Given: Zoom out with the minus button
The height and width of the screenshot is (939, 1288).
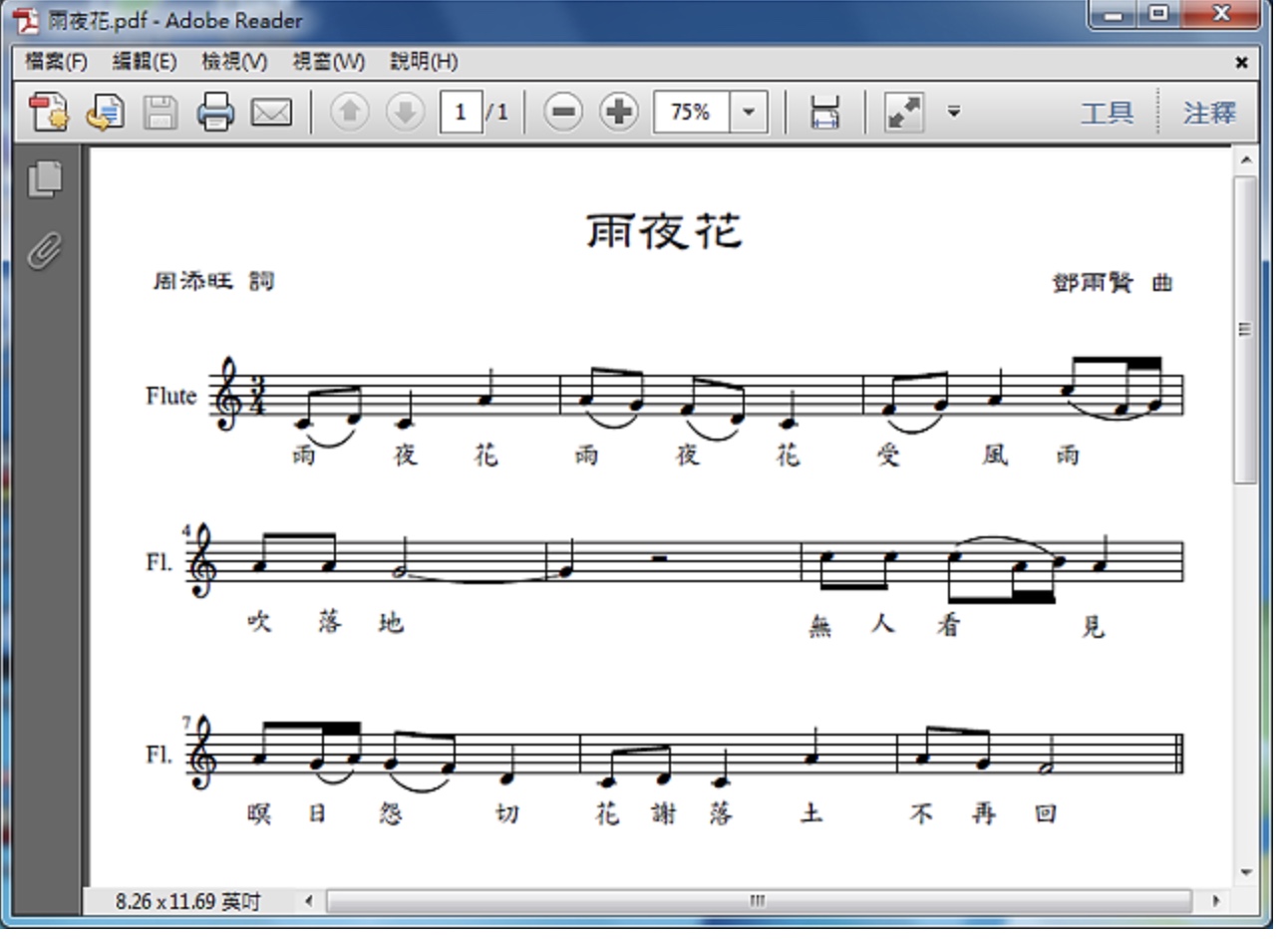Looking at the screenshot, I should pyautogui.click(x=563, y=112).
